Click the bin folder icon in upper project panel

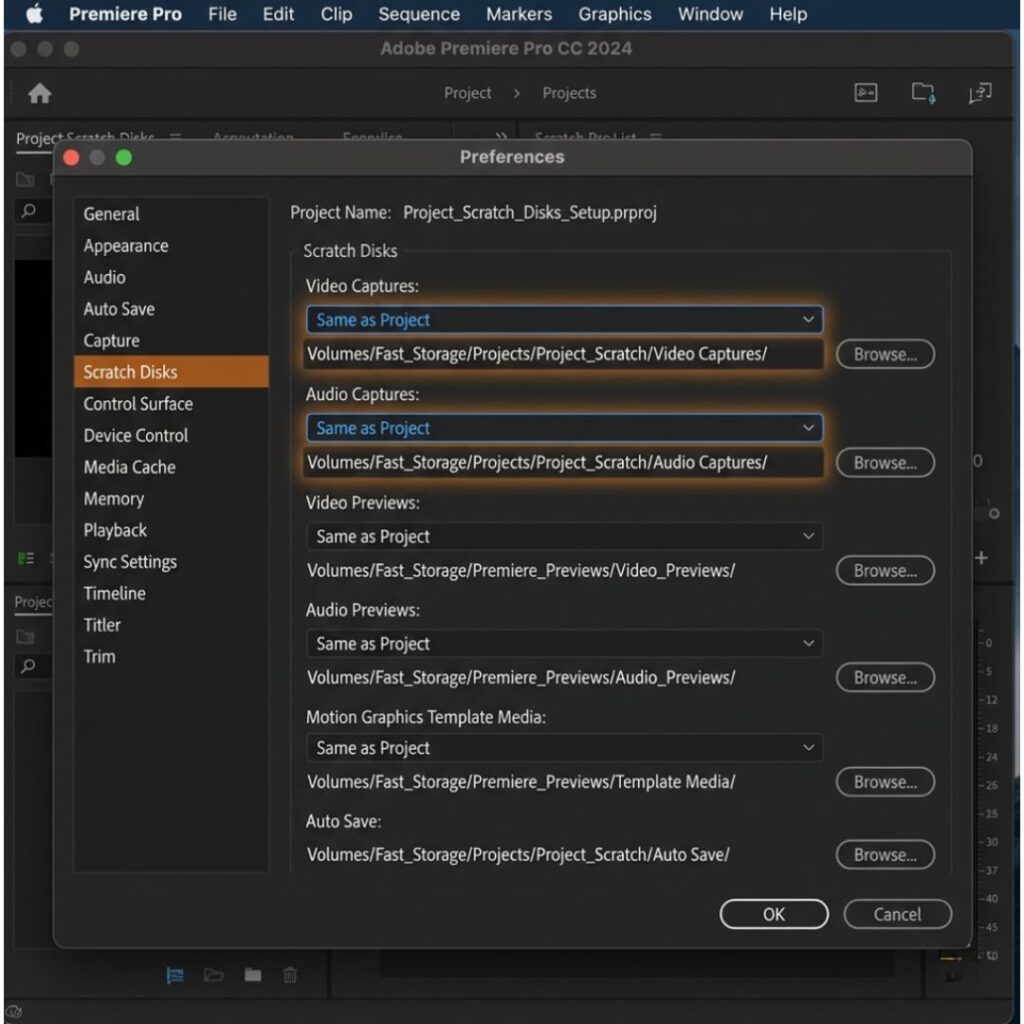point(25,178)
